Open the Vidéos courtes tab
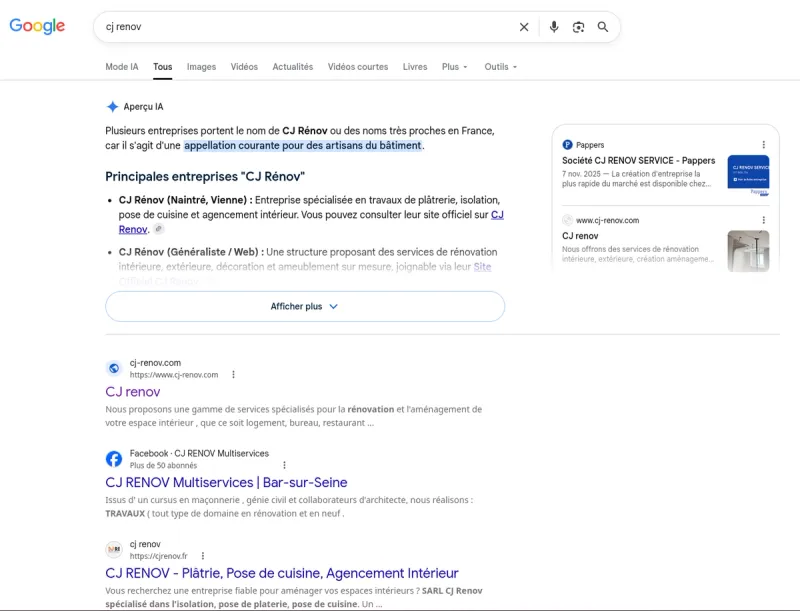 point(358,67)
